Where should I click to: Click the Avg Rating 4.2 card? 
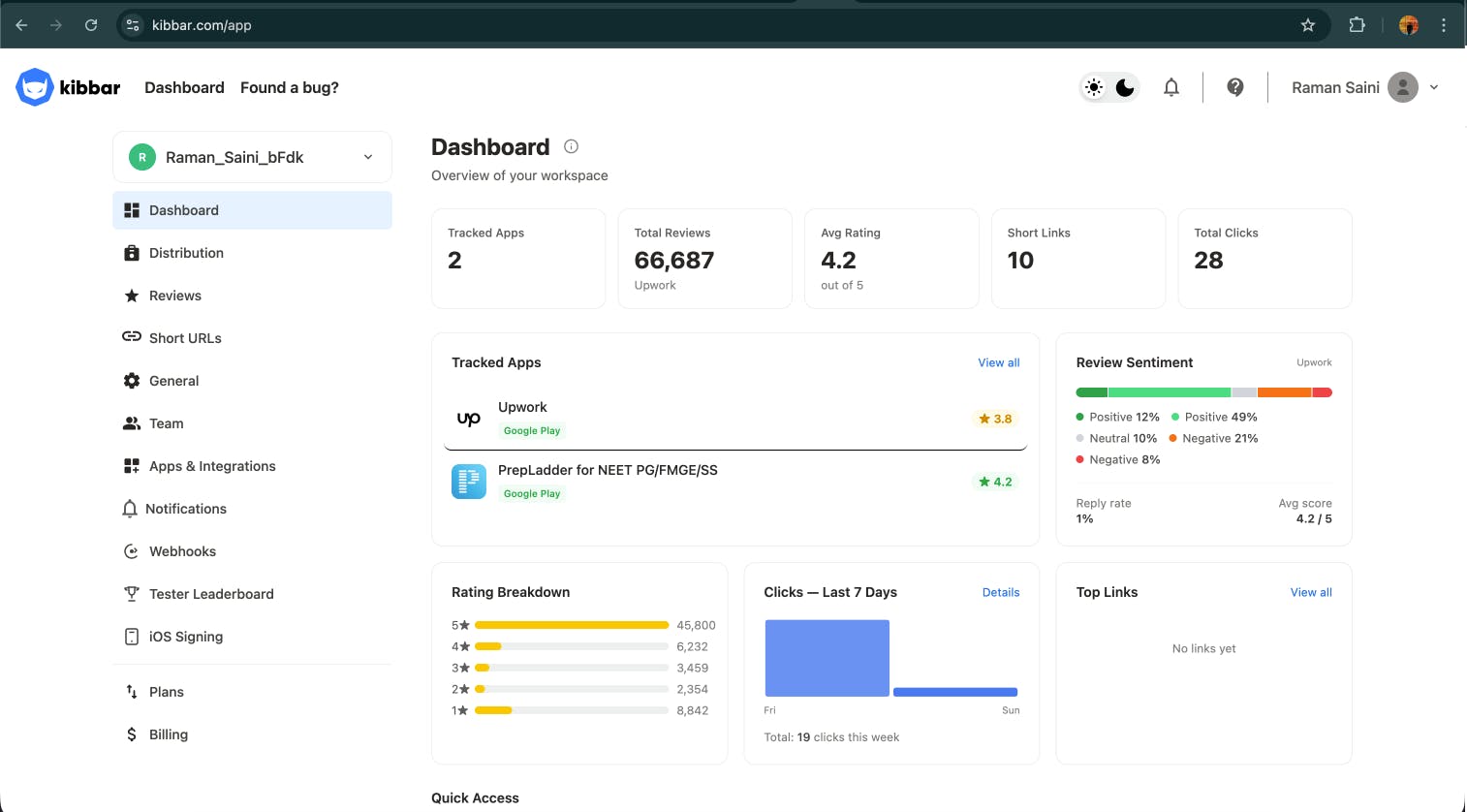891,259
